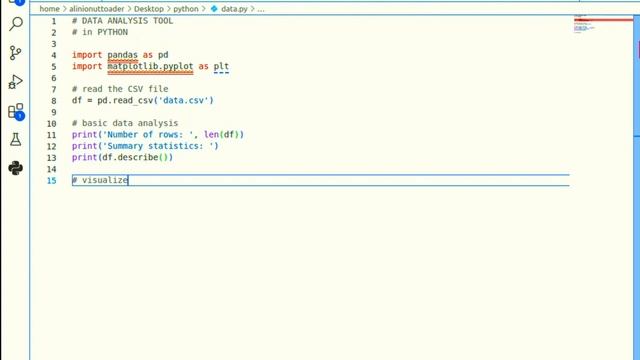
Task: Open the Extensions view
Action: [x=16, y=111]
